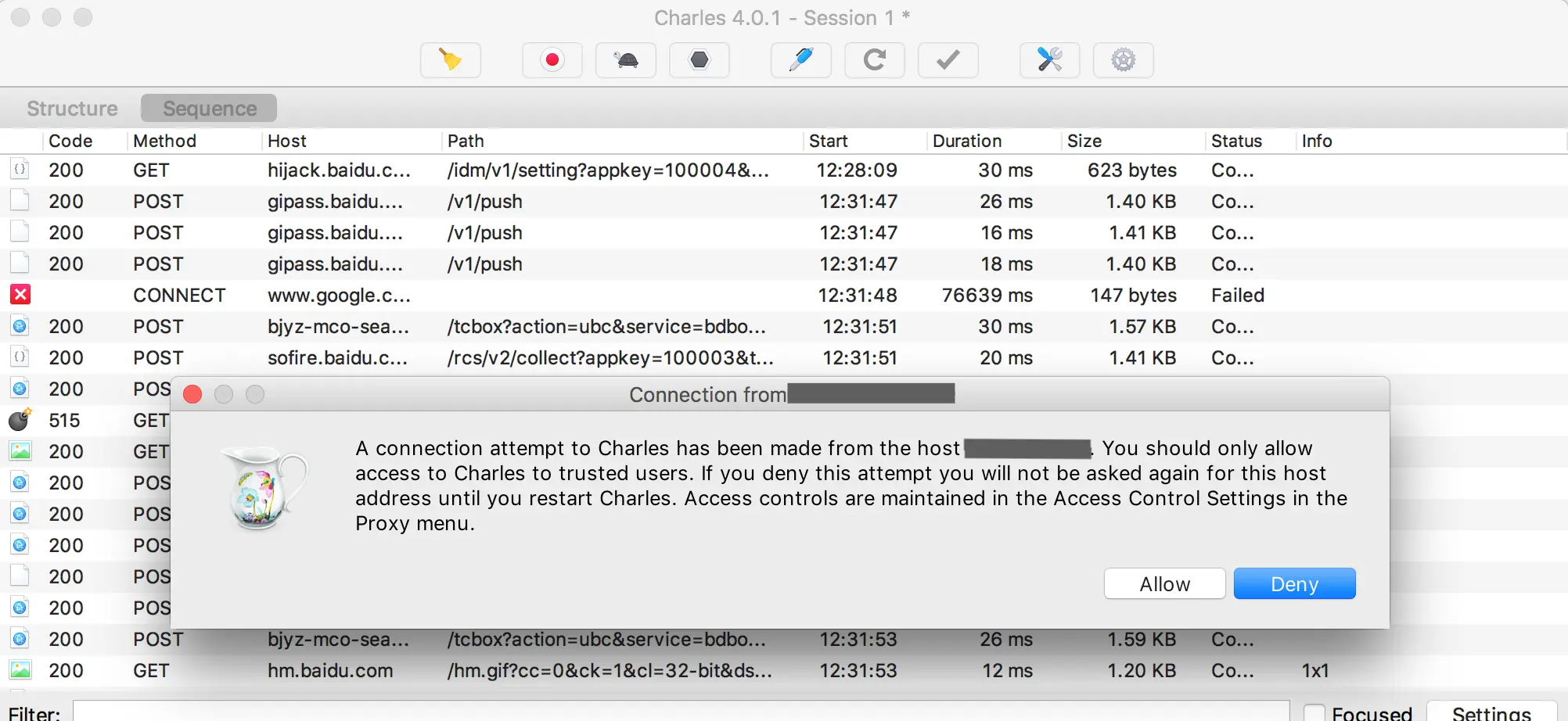1568x721 pixels.
Task: Click the /idm/v1/setting?appkey path cell
Action: tap(608, 170)
